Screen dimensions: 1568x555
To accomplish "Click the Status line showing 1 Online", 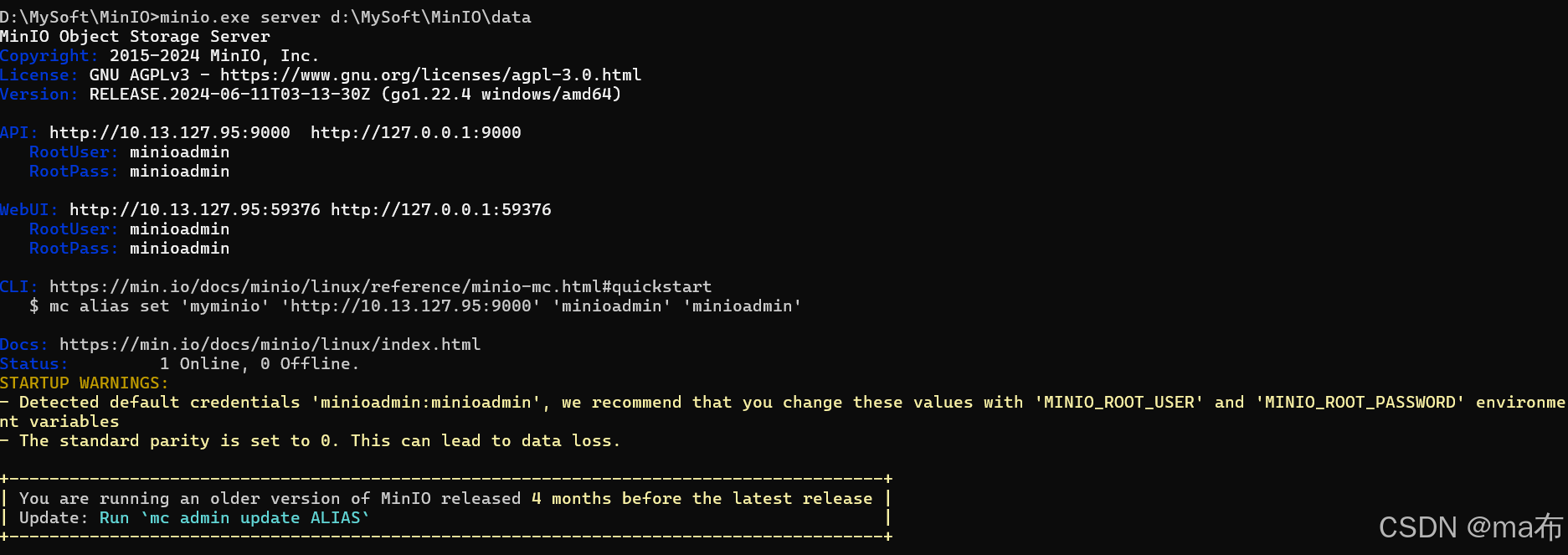I will (180, 363).
